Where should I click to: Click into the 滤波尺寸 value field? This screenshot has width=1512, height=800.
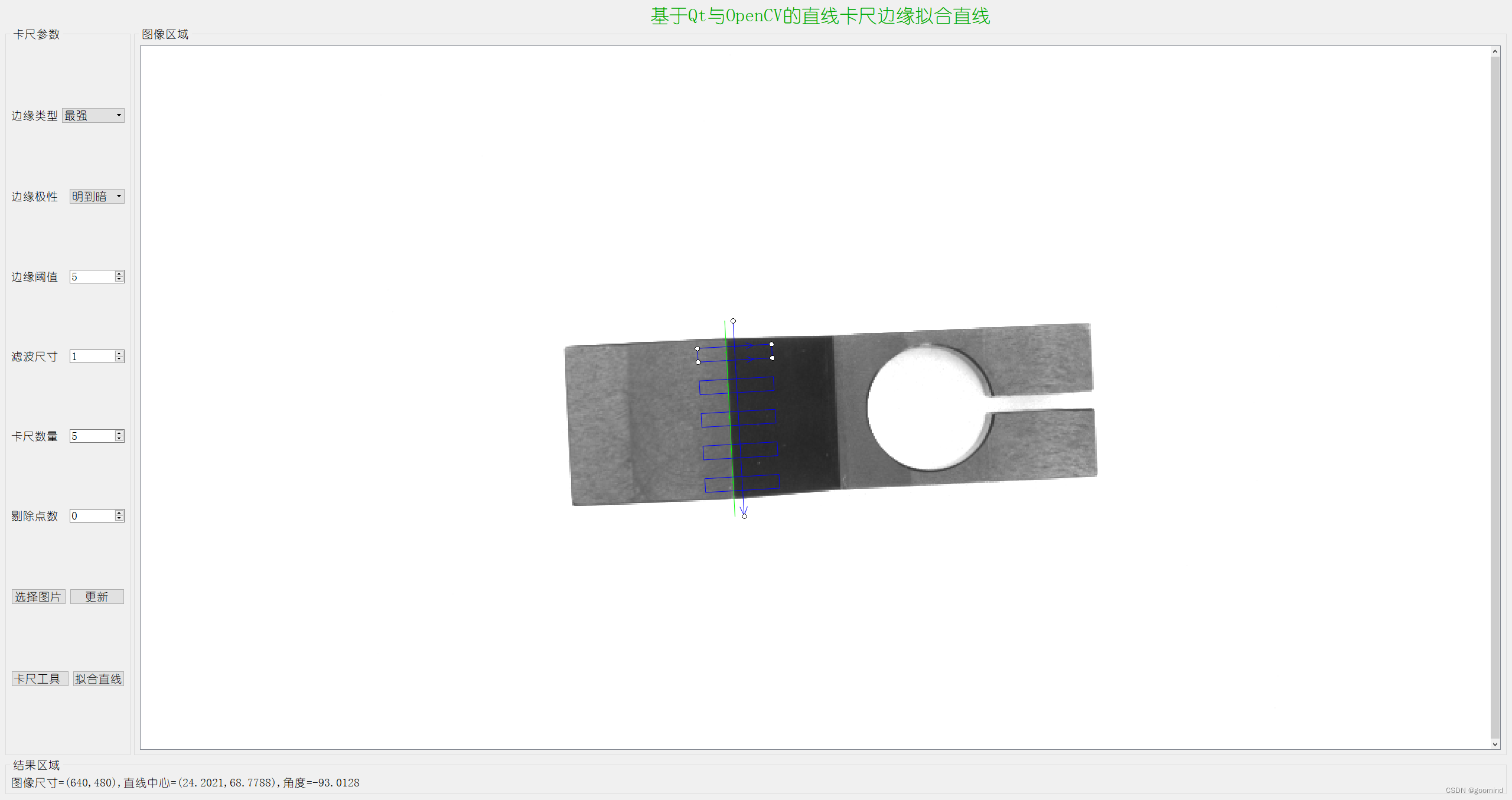point(92,356)
